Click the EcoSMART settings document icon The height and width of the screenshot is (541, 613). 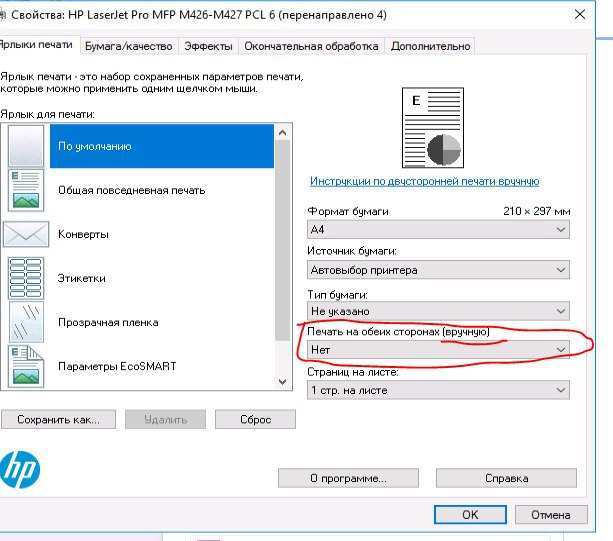pos(26,366)
